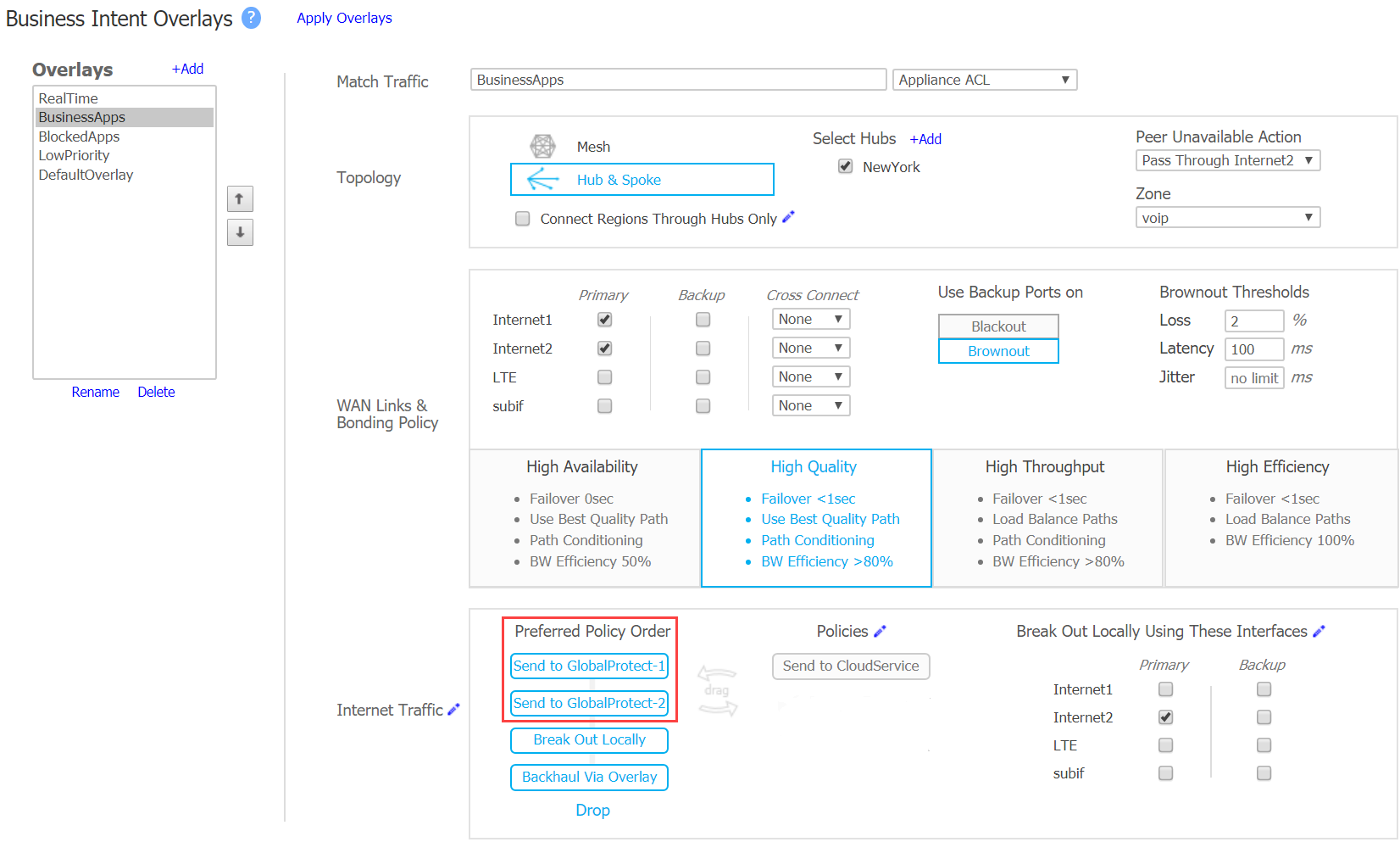Edit Internet Traffic with pencil icon
The height and width of the screenshot is (842, 1400).
(x=454, y=709)
